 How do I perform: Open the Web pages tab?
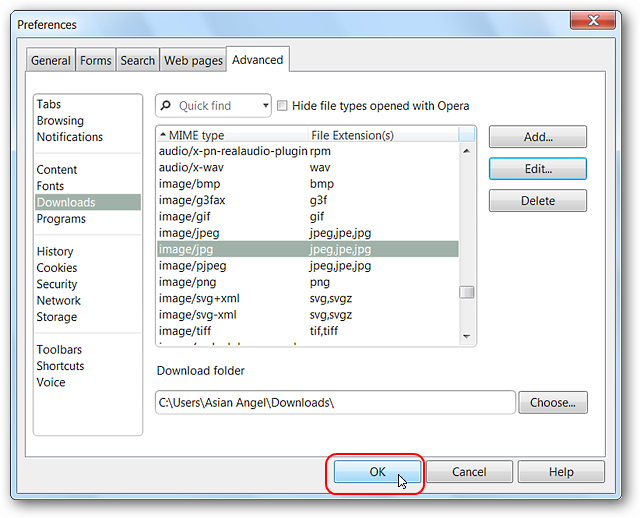[193, 61]
